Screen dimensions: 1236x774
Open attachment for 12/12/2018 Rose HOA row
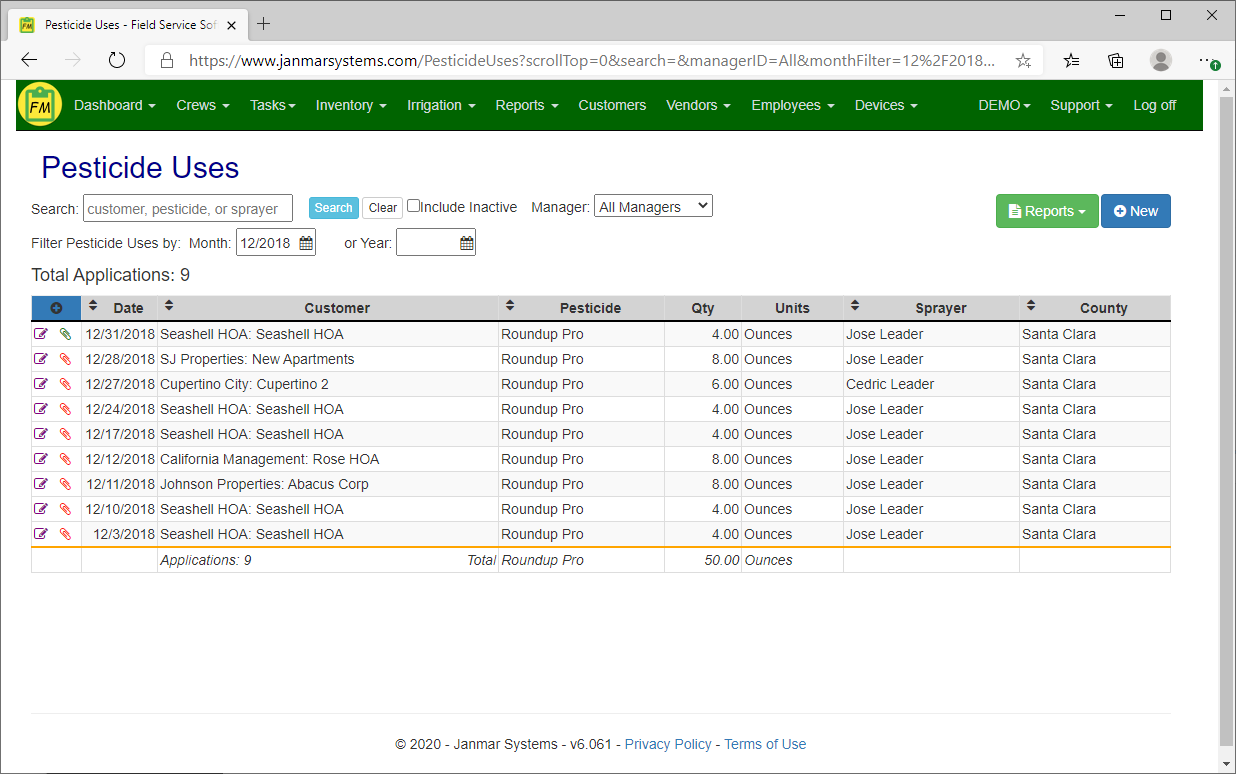[65, 459]
